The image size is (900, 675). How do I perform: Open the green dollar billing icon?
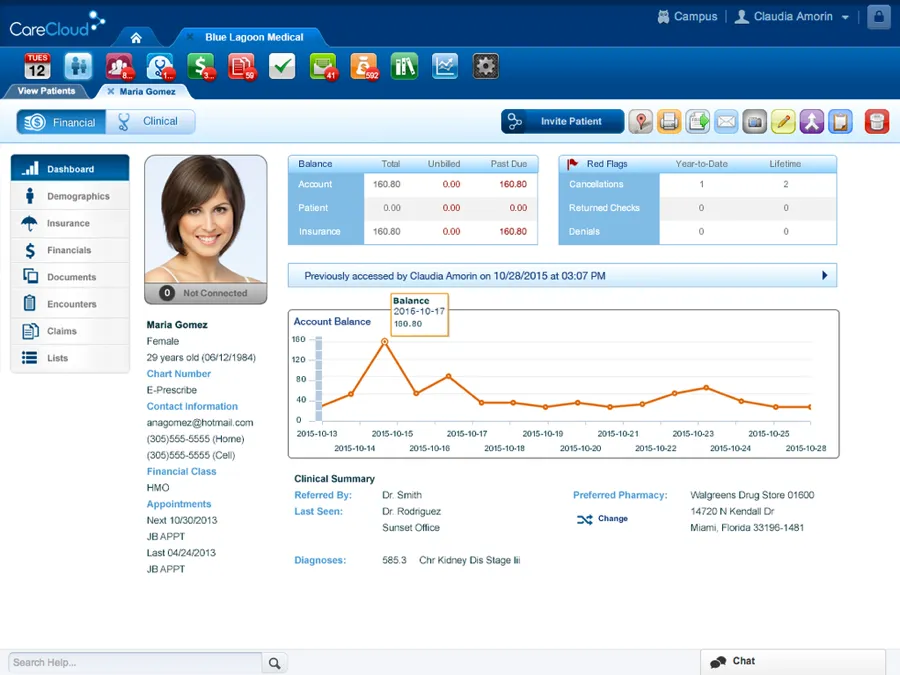pos(201,66)
